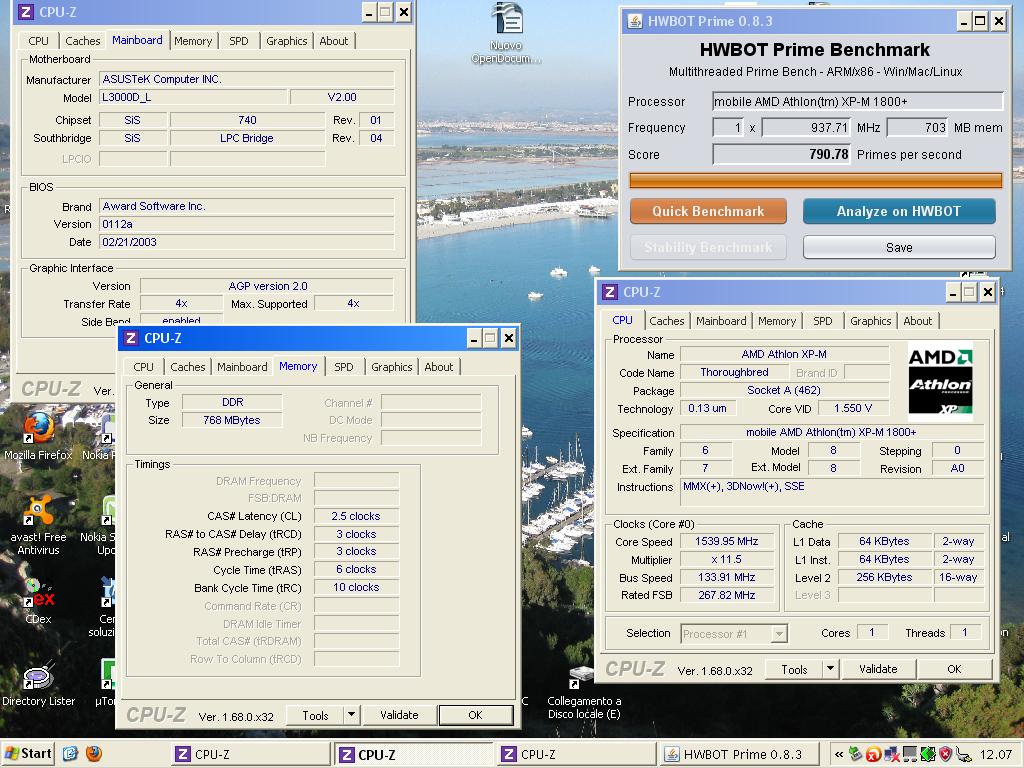This screenshot has width=1024, height=768.
Task: Click the orange HWBOT benchmark progress bar
Action: point(815,180)
